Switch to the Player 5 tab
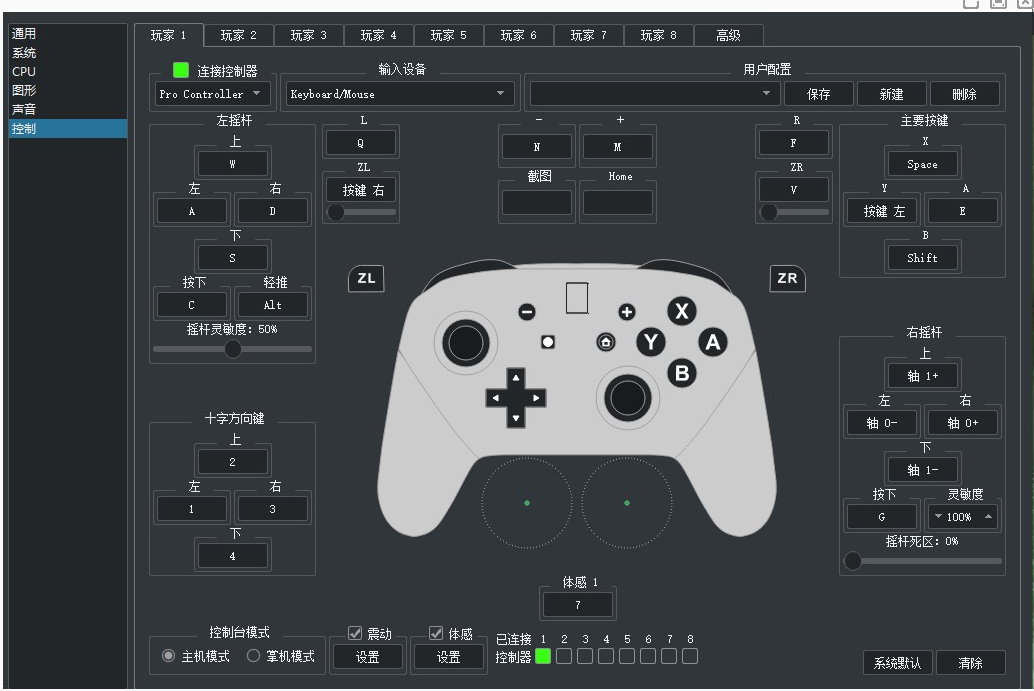 [x=448, y=35]
